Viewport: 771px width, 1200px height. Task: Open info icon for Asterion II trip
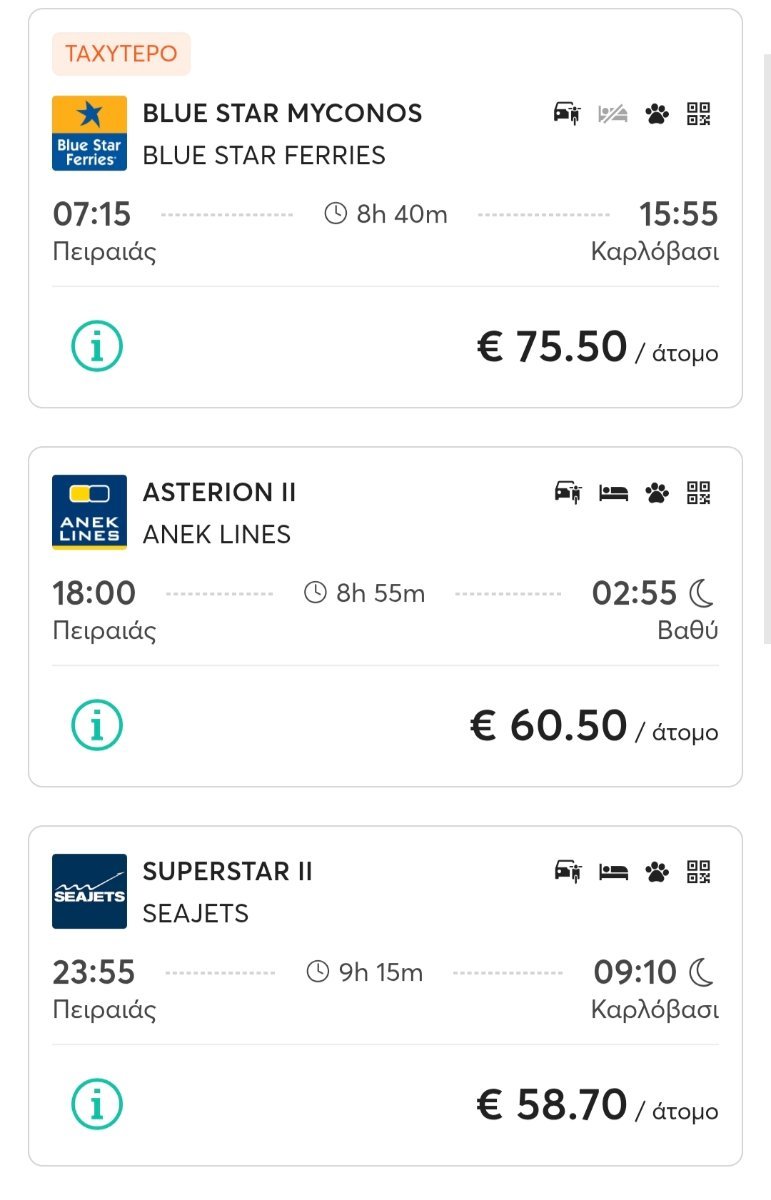(97, 725)
